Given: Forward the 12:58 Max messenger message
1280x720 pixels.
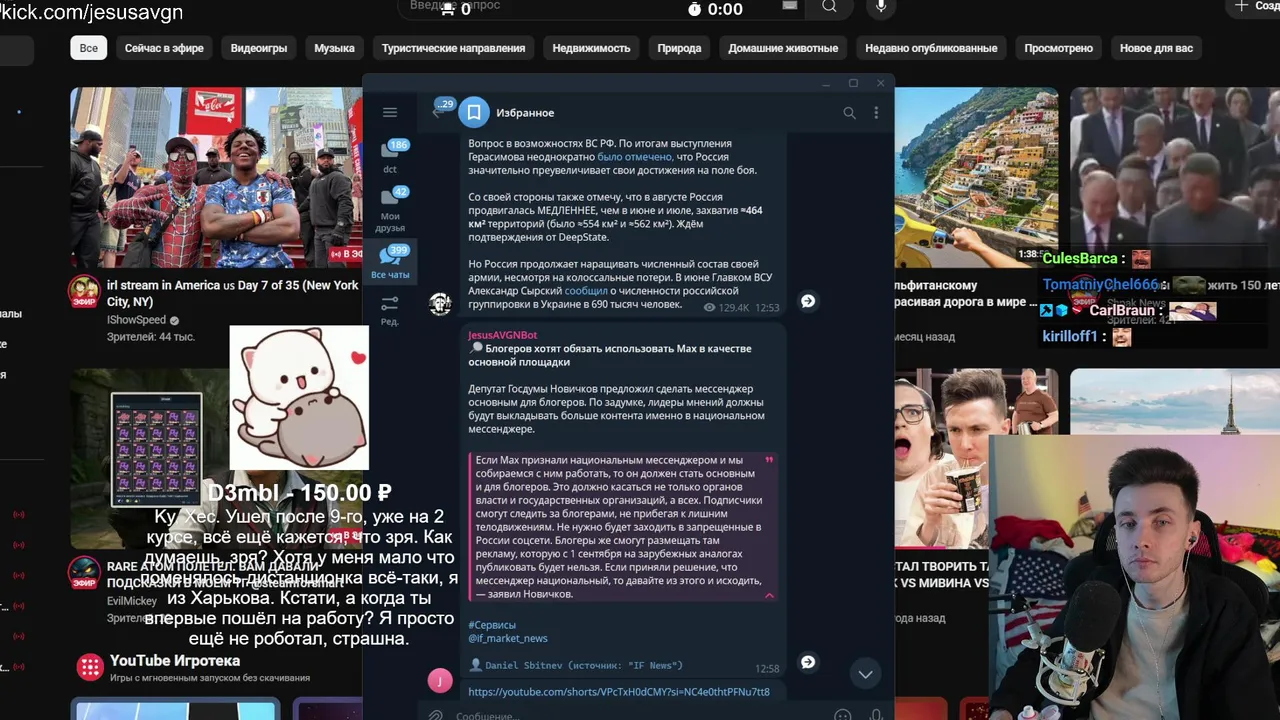Looking at the screenshot, I should [x=808, y=662].
